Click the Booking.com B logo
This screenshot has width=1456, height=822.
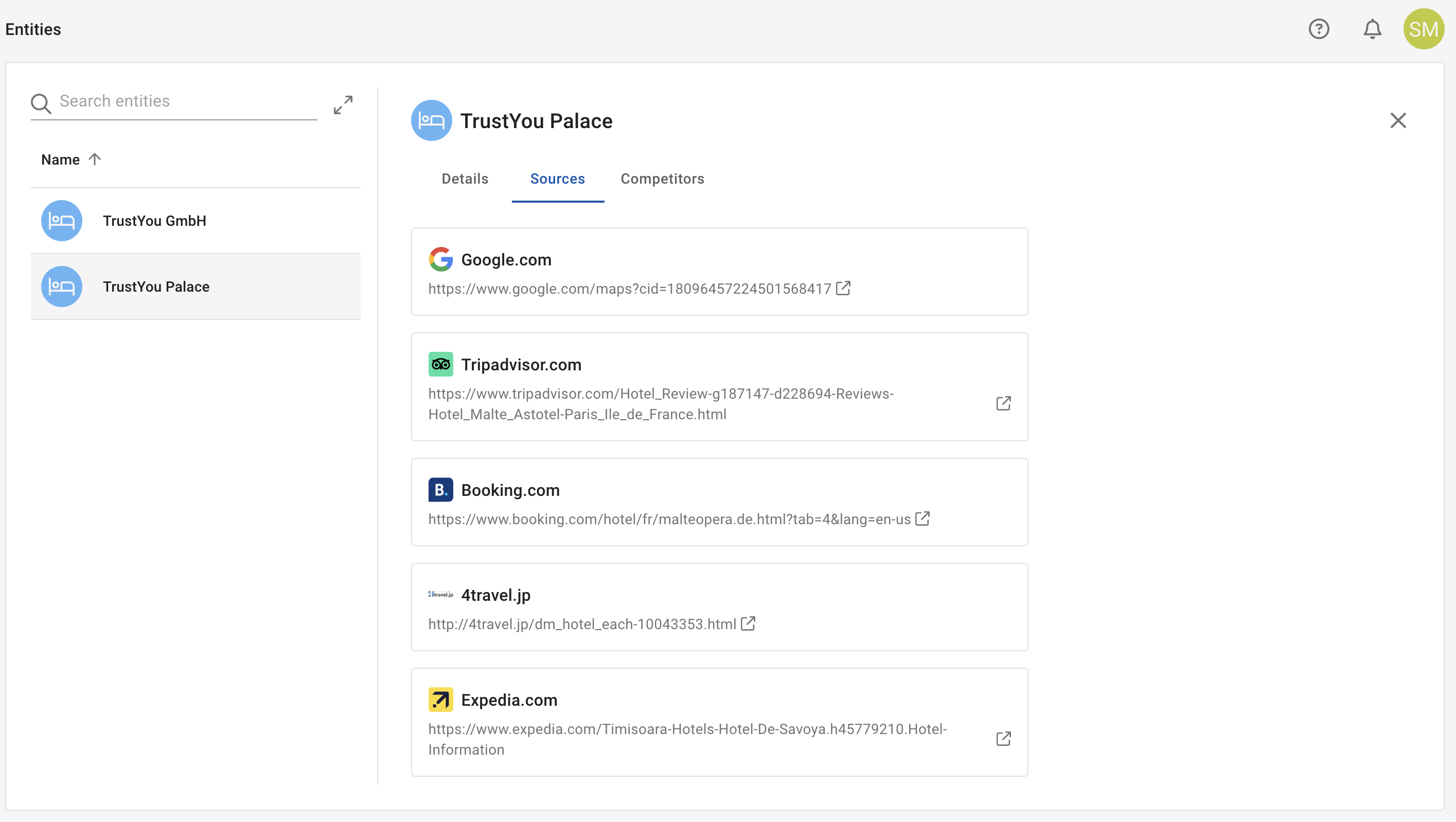pos(440,490)
